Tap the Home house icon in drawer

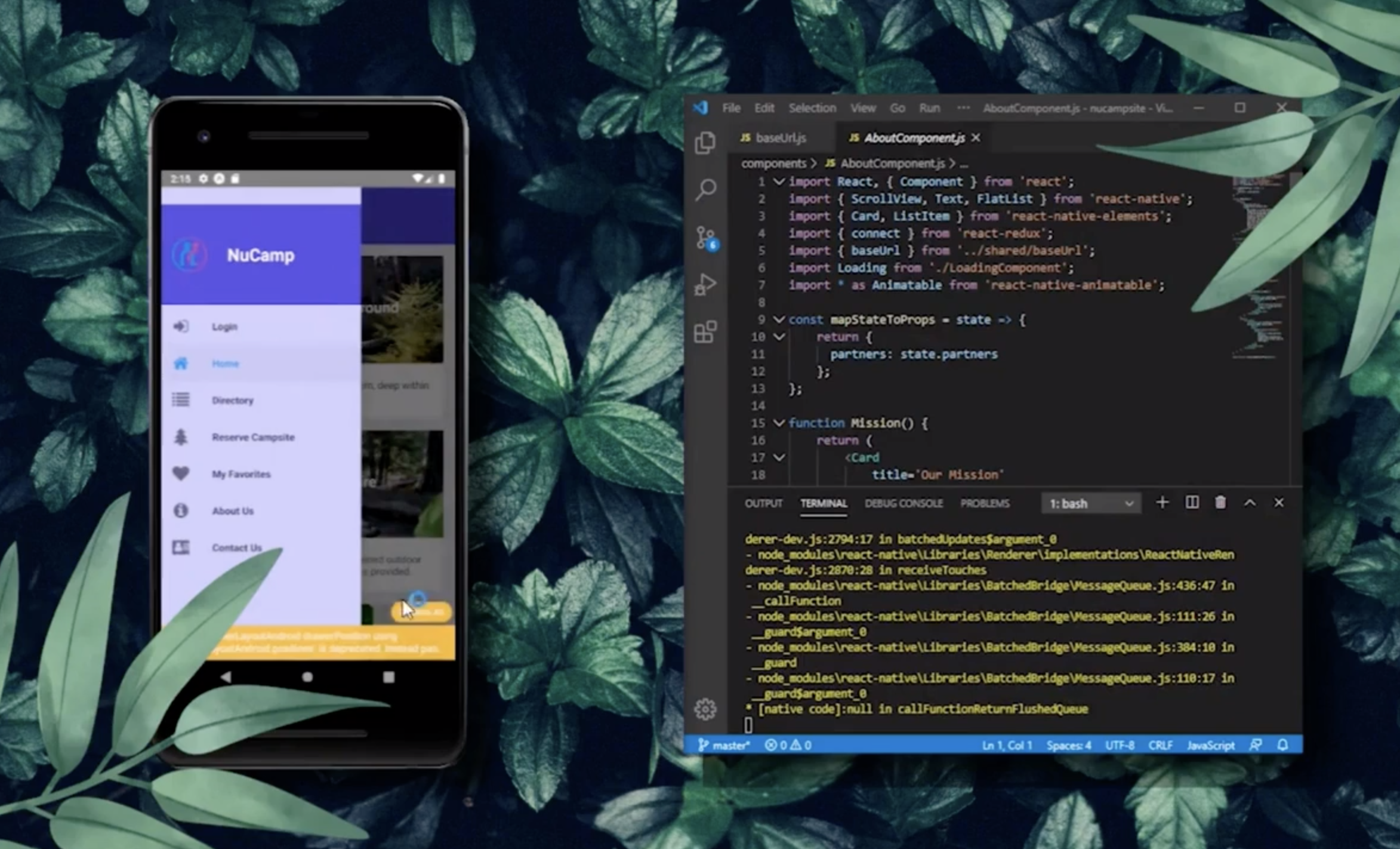click(x=181, y=363)
